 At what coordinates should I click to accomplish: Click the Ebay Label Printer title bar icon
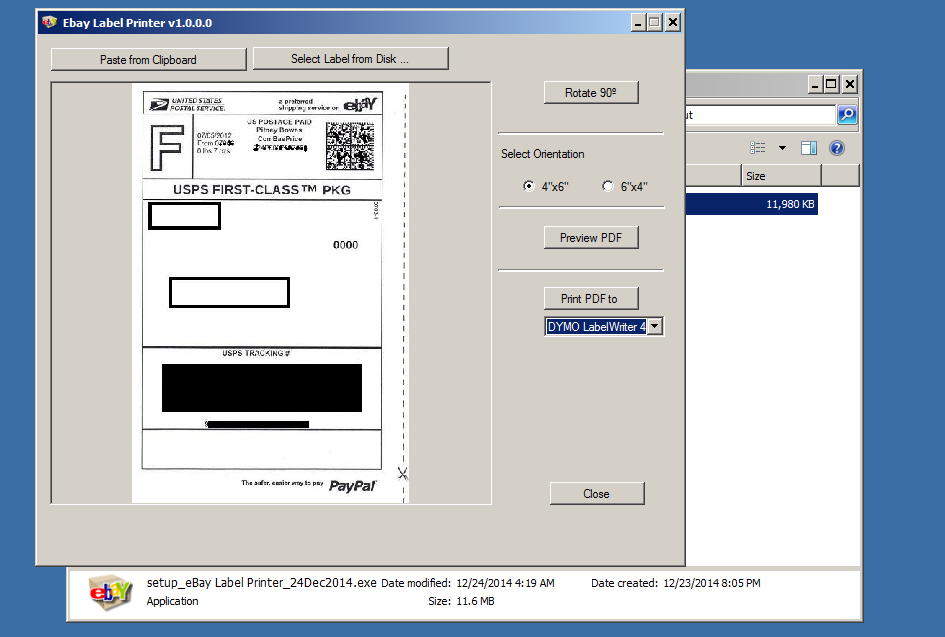click(49, 23)
